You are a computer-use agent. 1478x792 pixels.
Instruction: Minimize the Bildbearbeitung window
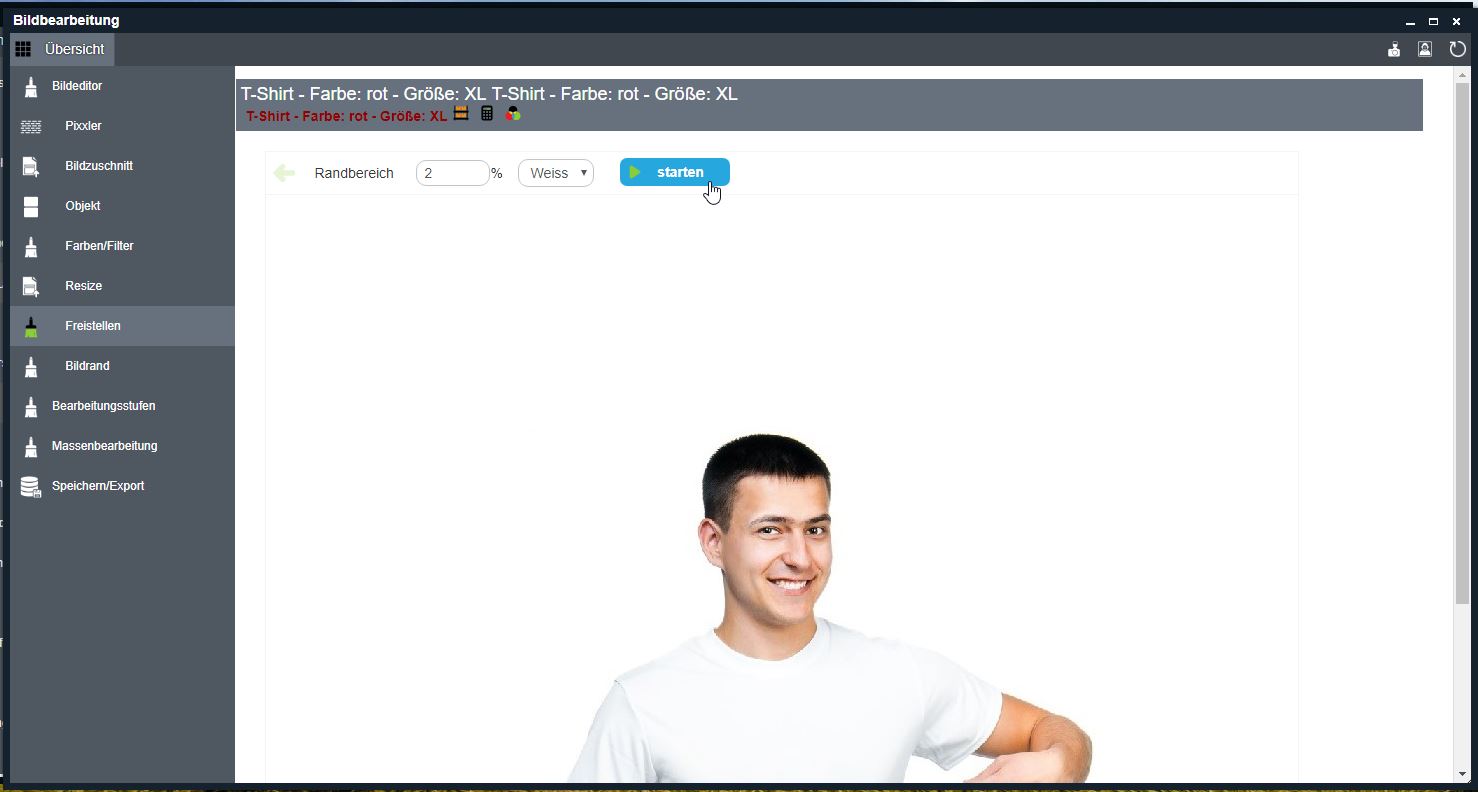1410,21
